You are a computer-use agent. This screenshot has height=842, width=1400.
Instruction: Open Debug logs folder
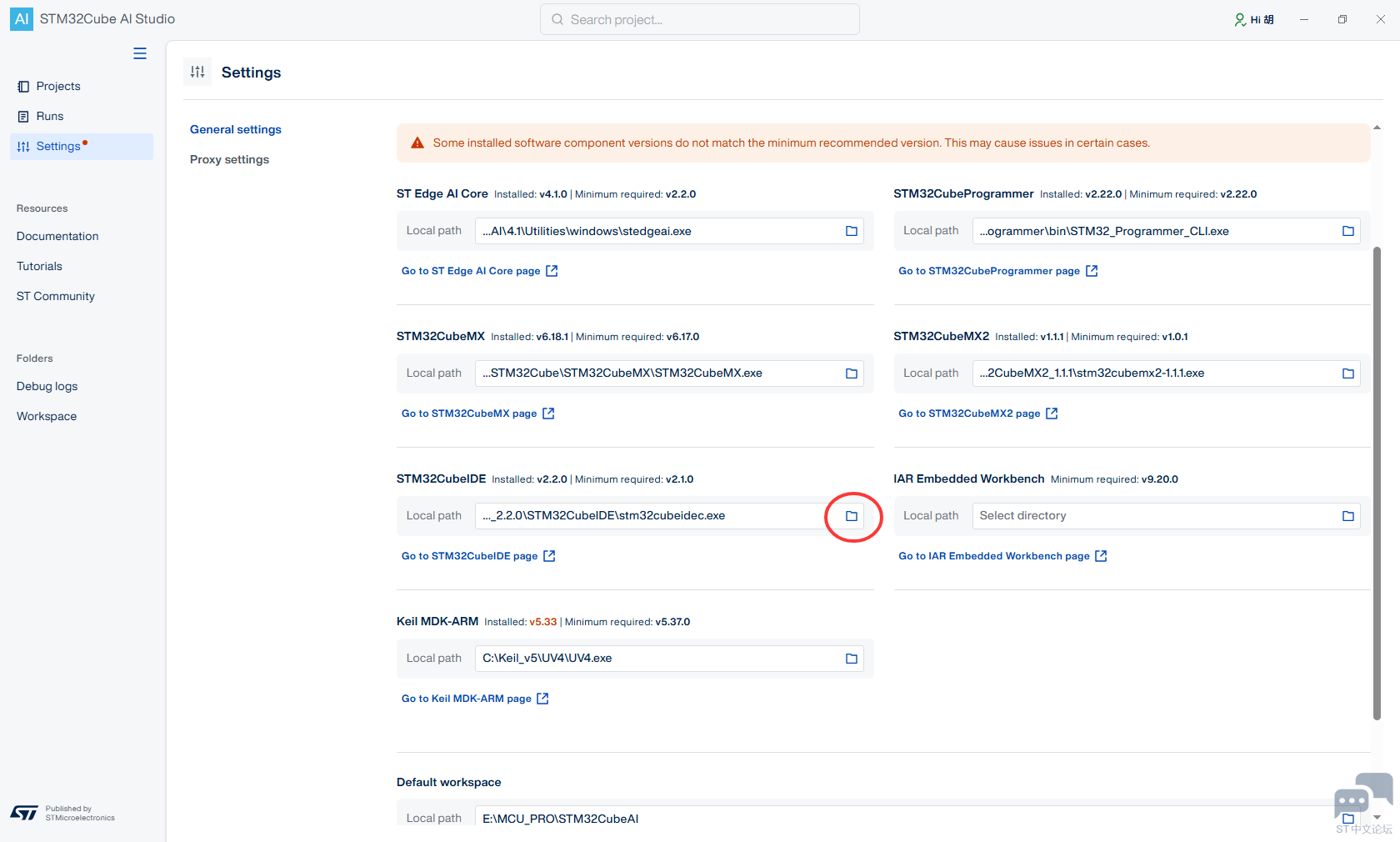(x=47, y=386)
